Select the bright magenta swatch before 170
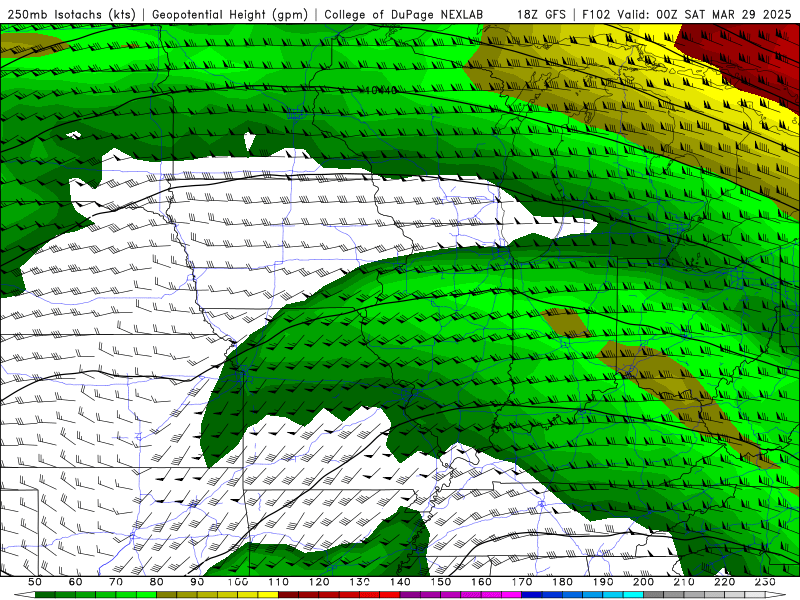This screenshot has height=600, width=800. pyautogui.click(x=511, y=594)
